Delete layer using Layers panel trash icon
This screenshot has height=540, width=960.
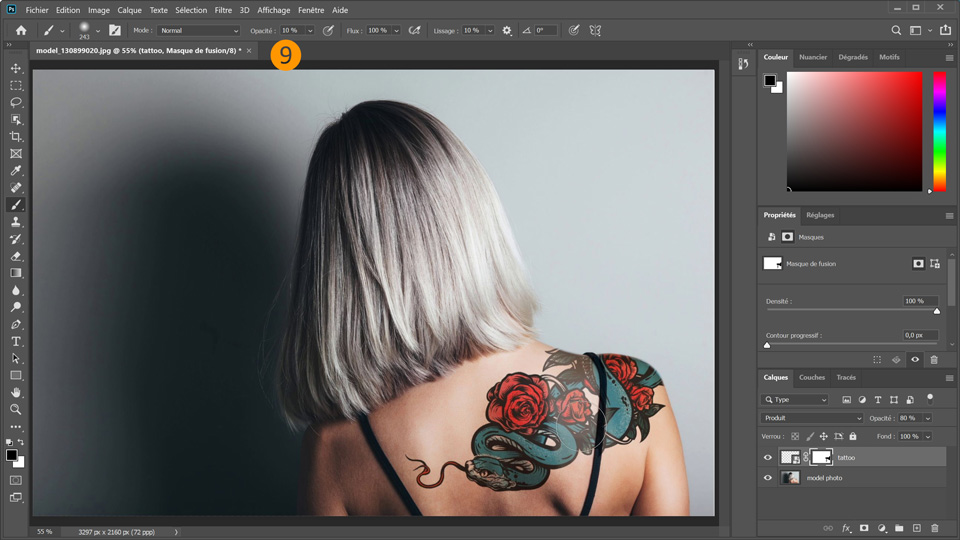point(934,528)
